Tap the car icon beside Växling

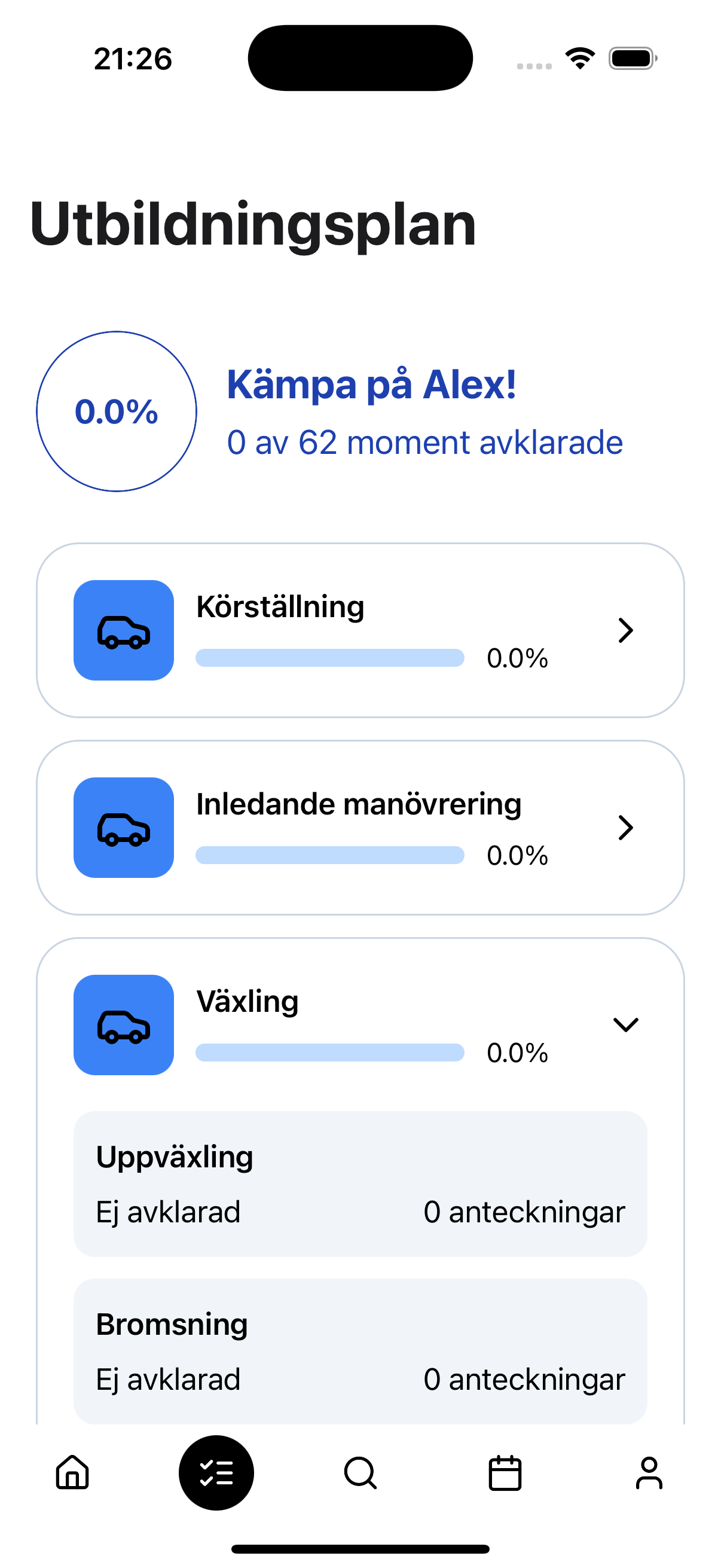click(124, 1024)
